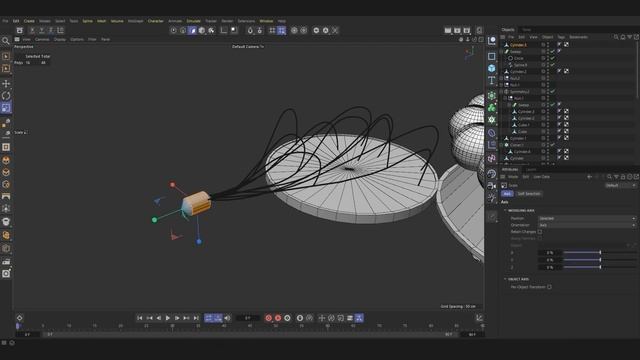Go to start of timeline
The height and width of the screenshot is (360, 640).
pyautogui.click(x=140, y=318)
